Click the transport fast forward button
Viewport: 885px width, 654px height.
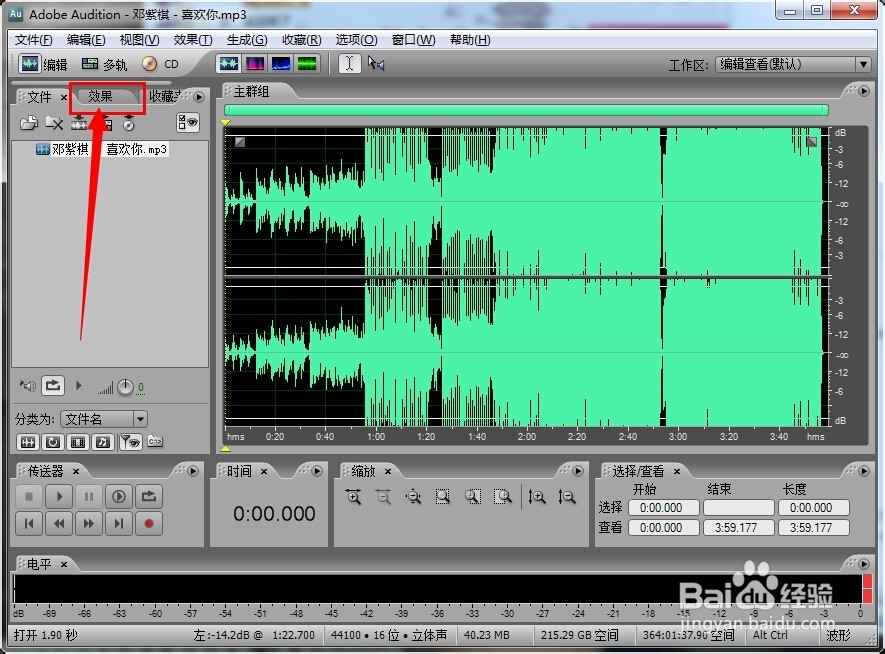click(x=89, y=524)
